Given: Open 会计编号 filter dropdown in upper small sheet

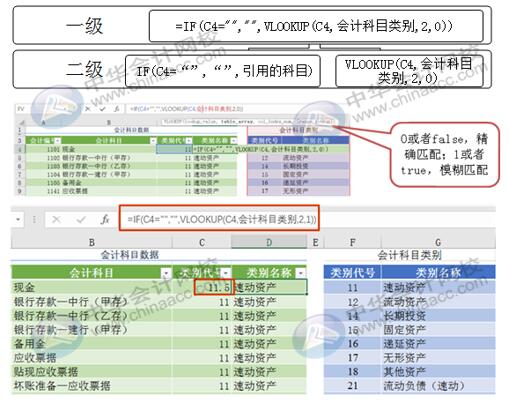Looking at the screenshot, I should coord(57,141).
